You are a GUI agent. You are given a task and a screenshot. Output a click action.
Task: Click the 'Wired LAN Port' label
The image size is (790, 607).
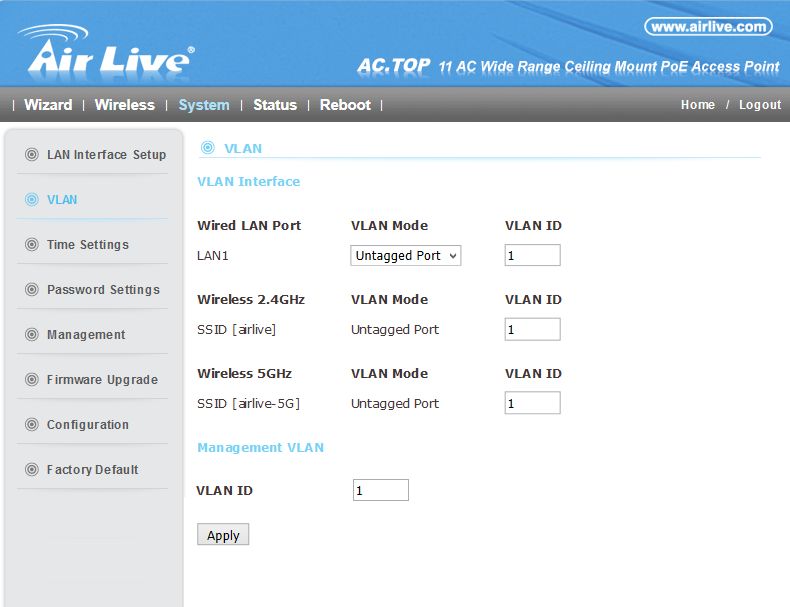[x=249, y=225]
